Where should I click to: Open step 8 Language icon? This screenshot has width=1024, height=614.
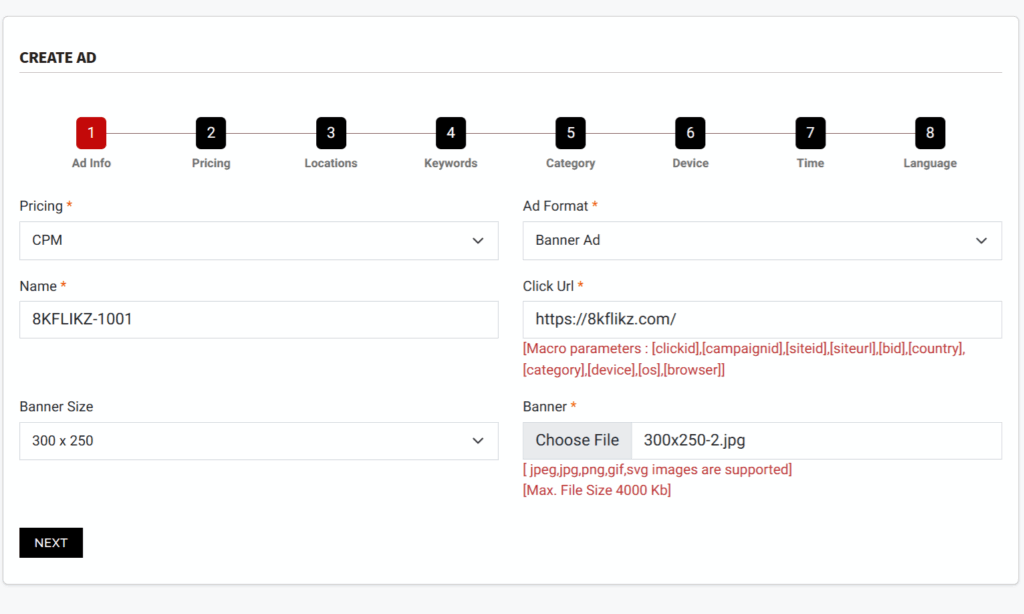tap(930, 133)
